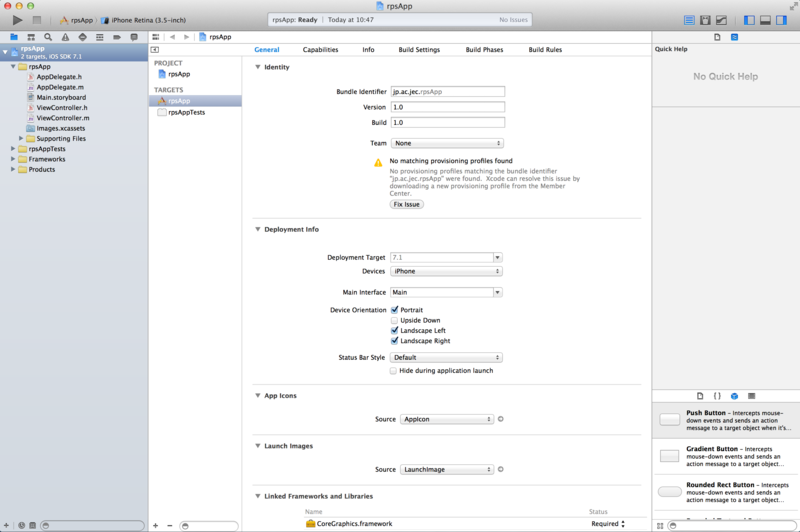Select the Standard editor icon
This screenshot has width=800, height=532.
click(x=689, y=20)
